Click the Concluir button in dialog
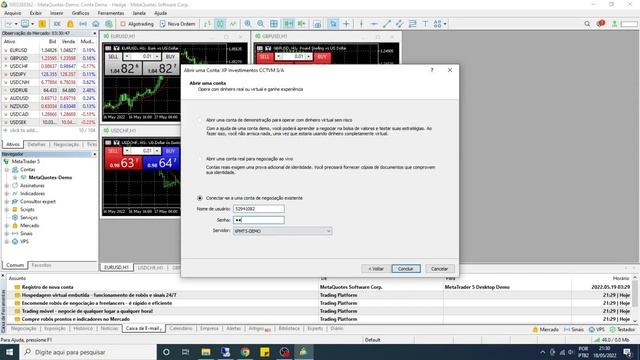 (x=406, y=269)
